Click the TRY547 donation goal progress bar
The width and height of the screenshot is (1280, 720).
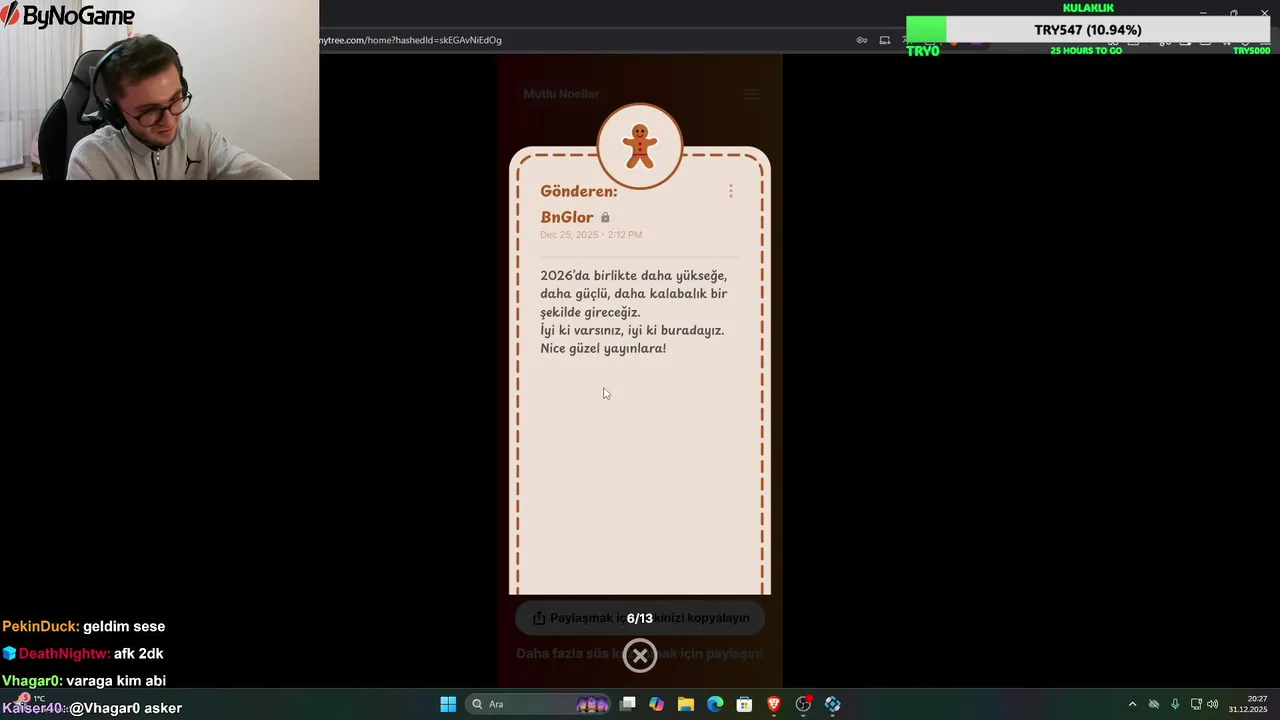(1088, 30)
